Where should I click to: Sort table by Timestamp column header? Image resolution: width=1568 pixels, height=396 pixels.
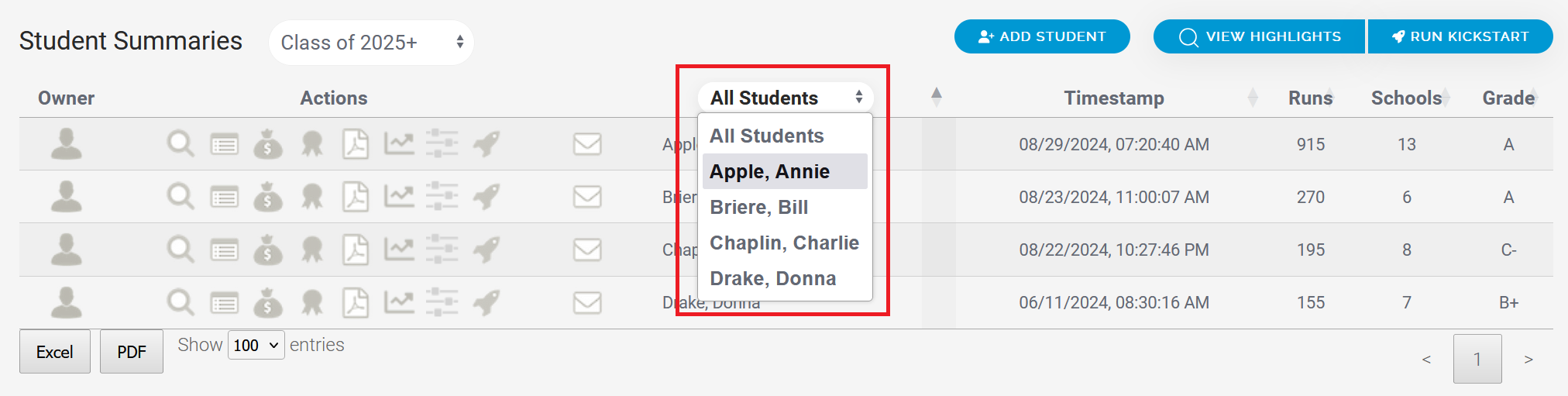1113,98
